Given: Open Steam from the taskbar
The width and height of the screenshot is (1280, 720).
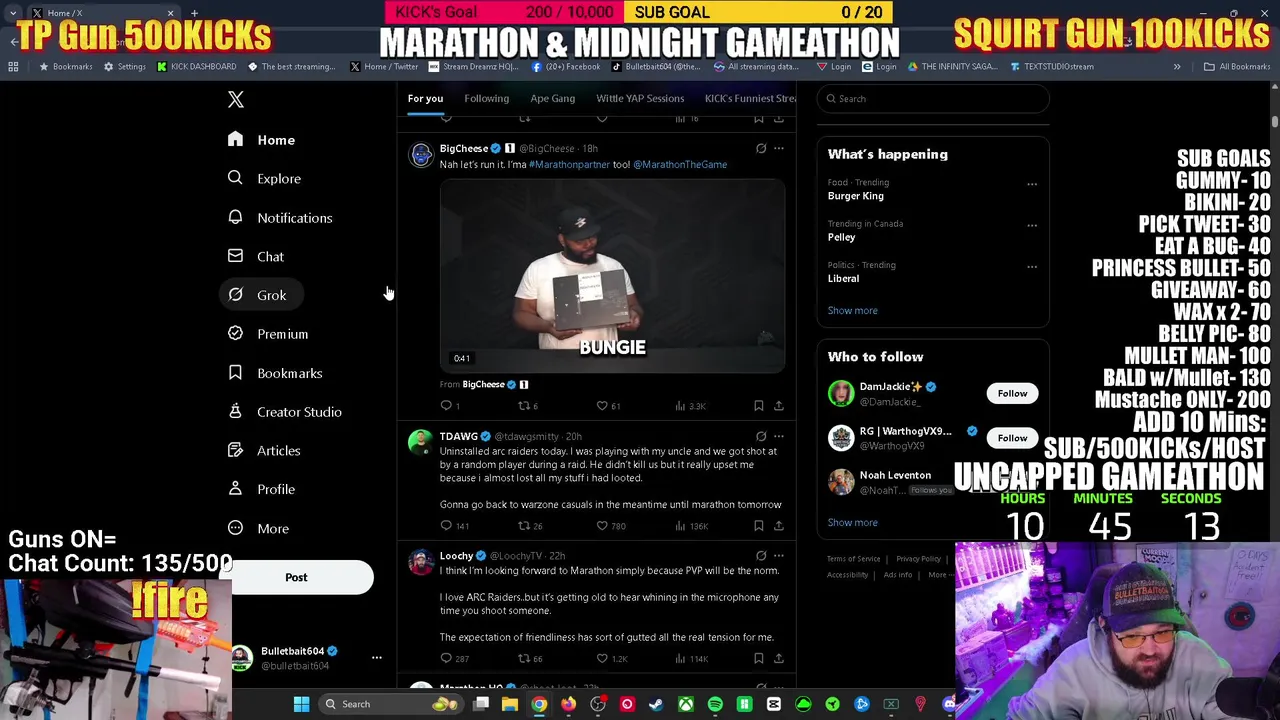Looking at the screenshot, I should [x=656, y=704].
